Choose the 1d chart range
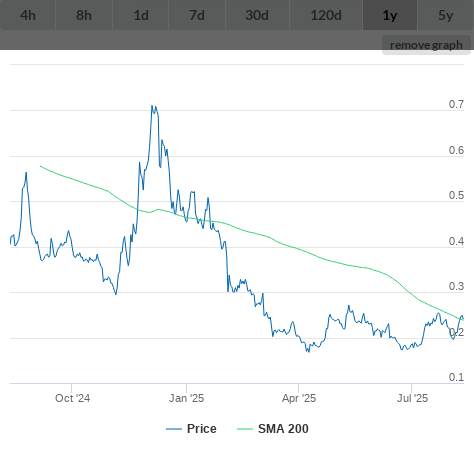Viewport: 474px width, 455px height. tap(141, 15)
